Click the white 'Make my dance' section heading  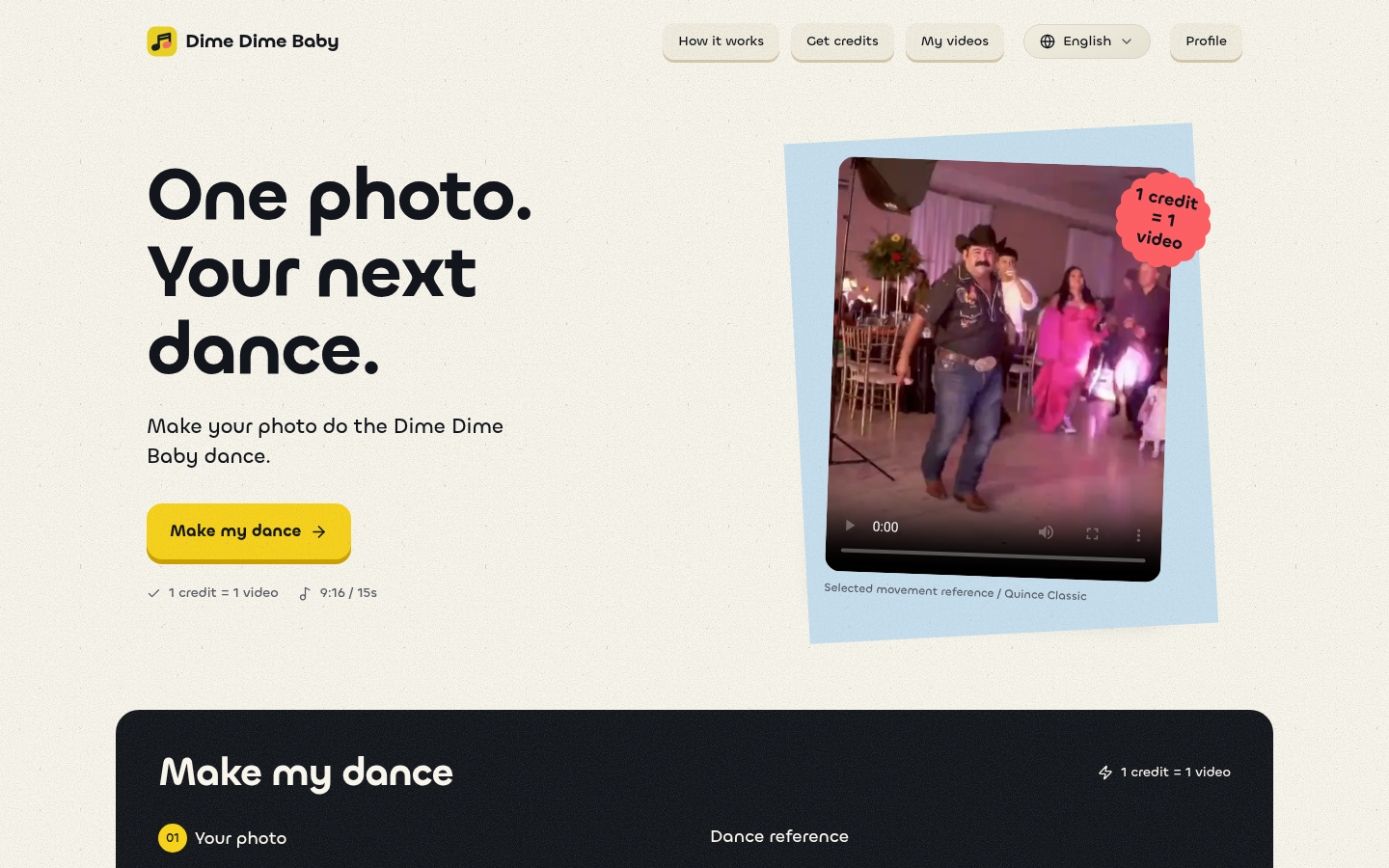[x=306, y=773]
